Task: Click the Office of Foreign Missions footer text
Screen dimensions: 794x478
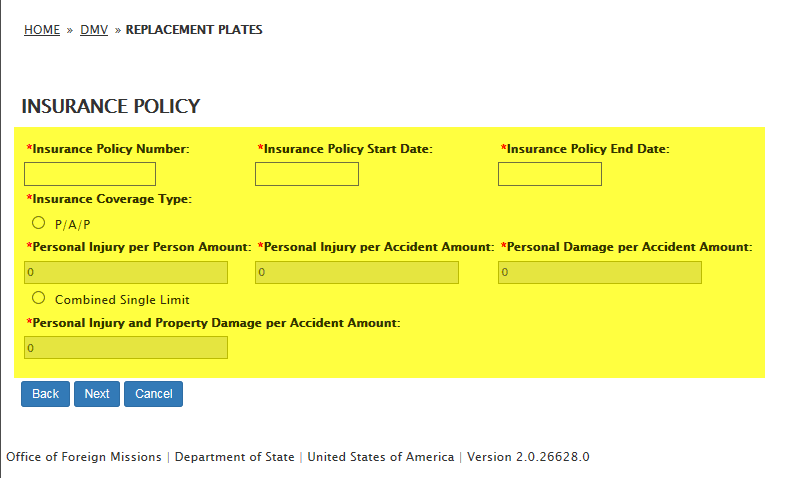Action: click(x=84, y=457)
